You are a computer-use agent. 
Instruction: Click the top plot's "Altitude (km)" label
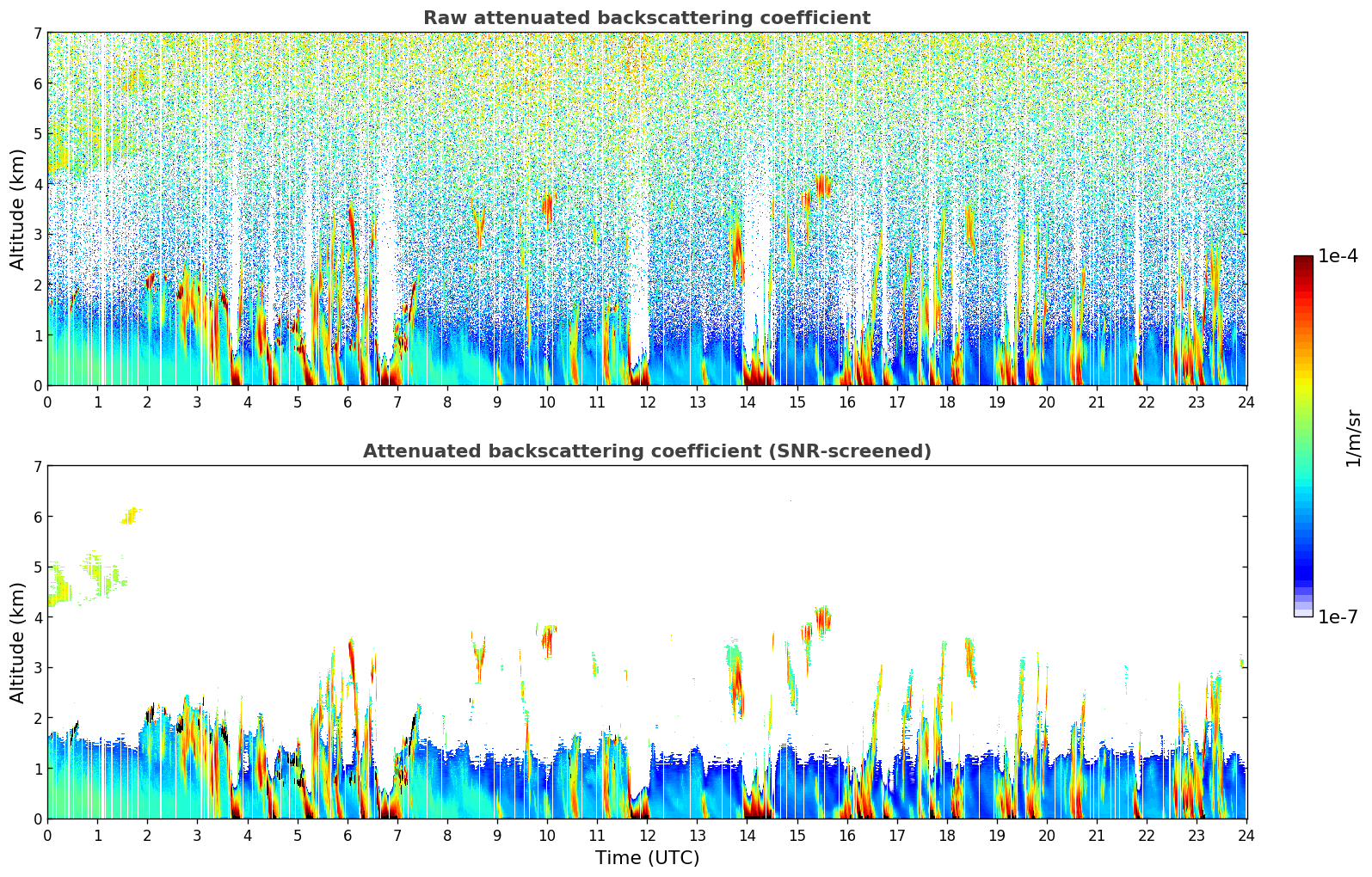tap(18, 209)
